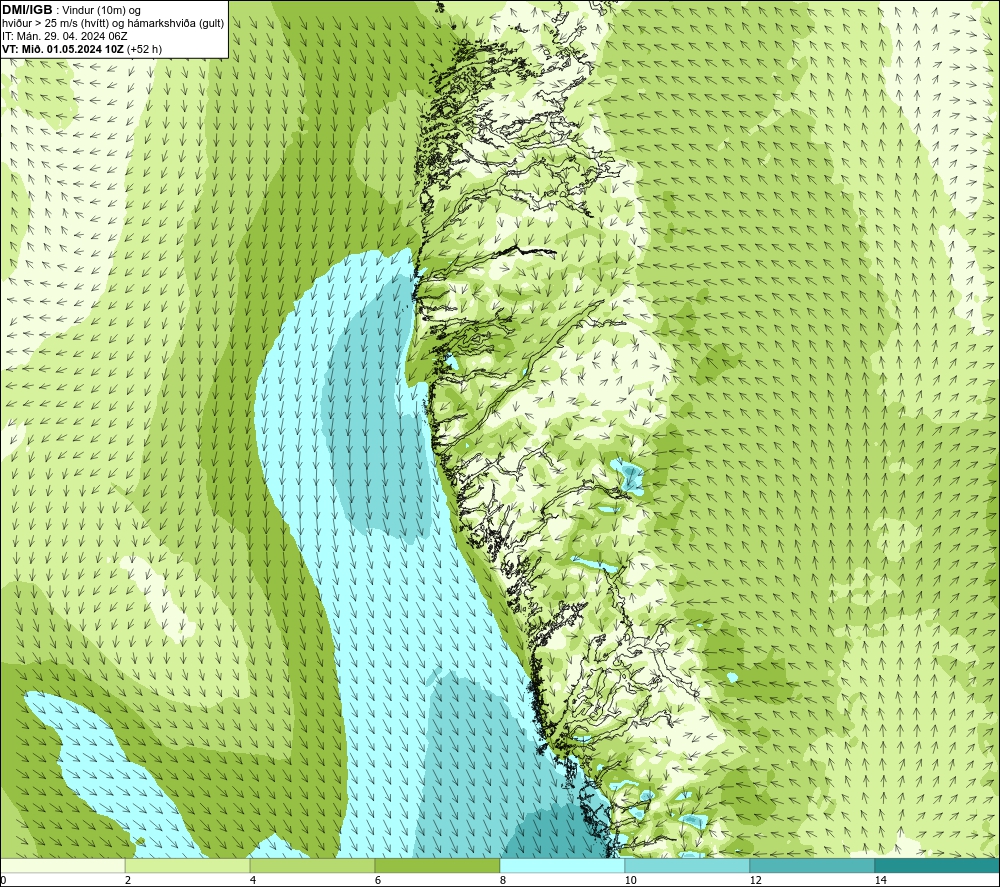Click the 4–6 m/s green swatch
Viewport: 1000px width, 887px height.
click(312, 865)
